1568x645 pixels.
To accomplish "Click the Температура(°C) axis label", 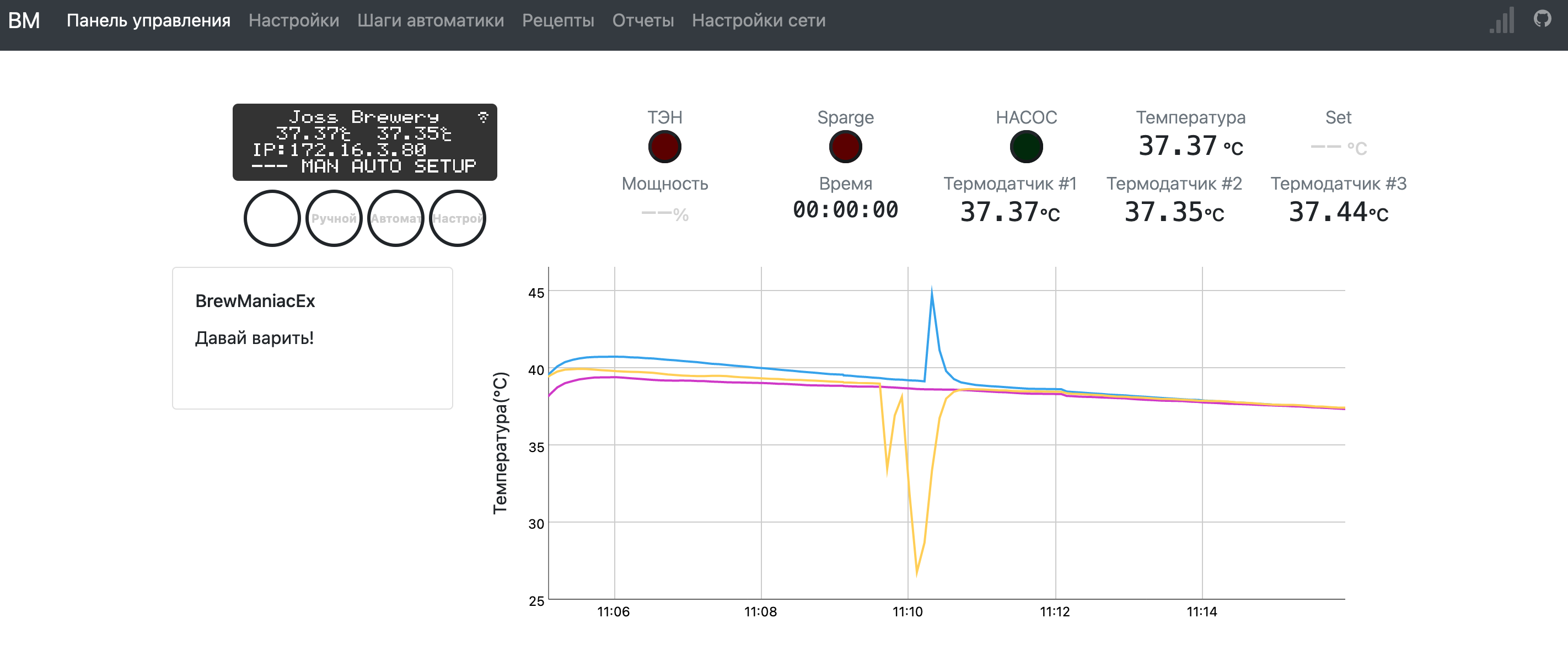I will pyautogui.click(x=500, y=443).
